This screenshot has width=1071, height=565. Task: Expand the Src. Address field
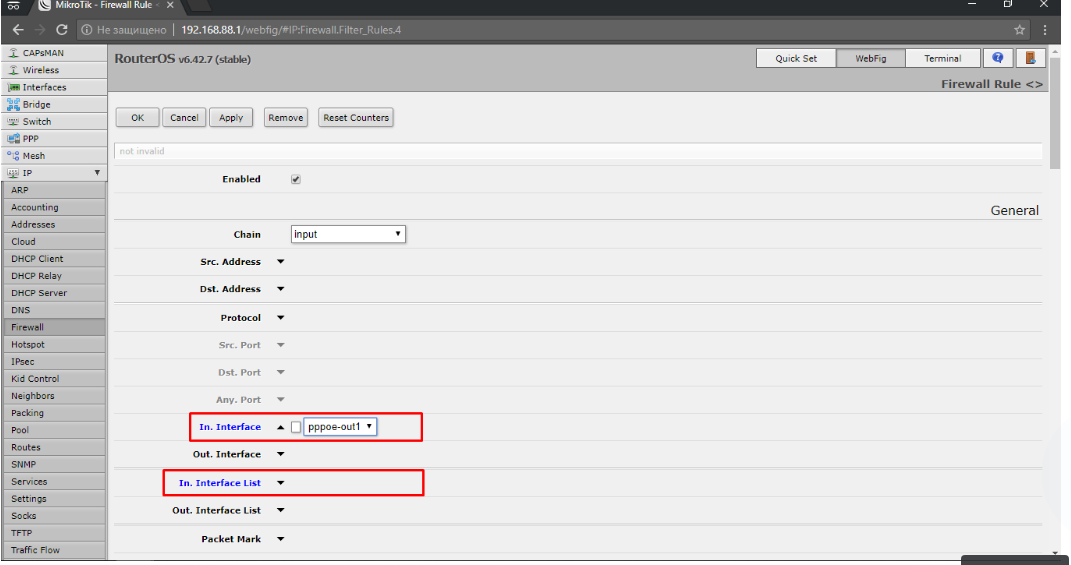click(x=281, y=262)
